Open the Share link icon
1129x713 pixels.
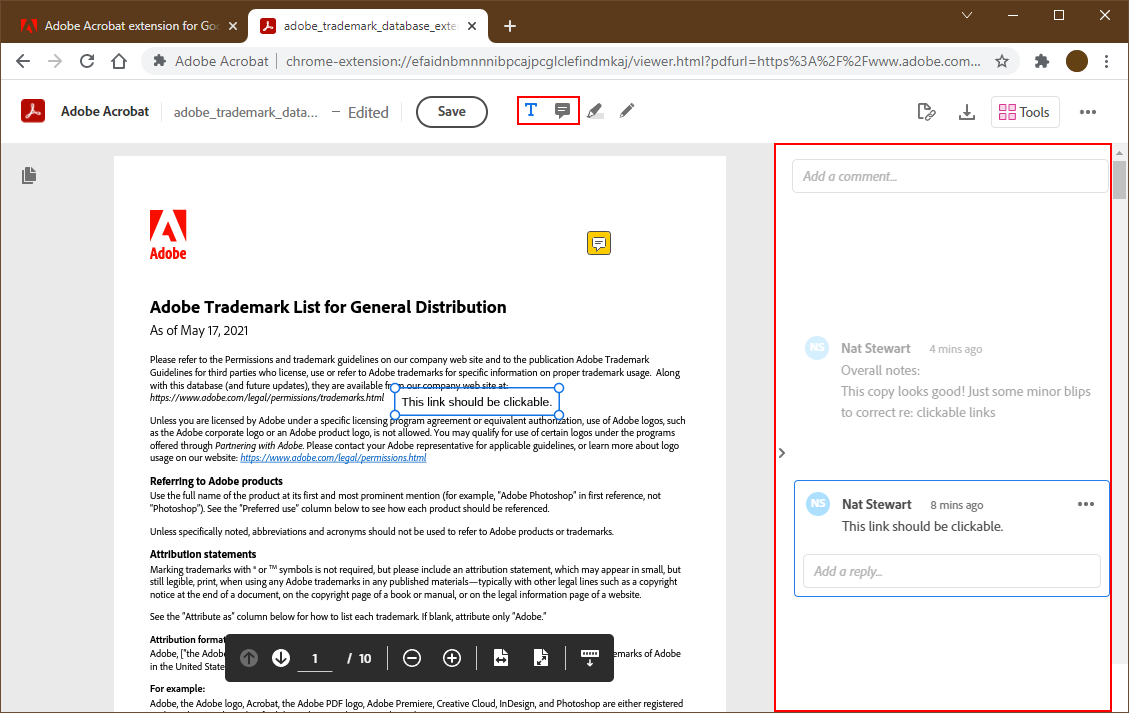pyautogui.click(x=926, y=112)
